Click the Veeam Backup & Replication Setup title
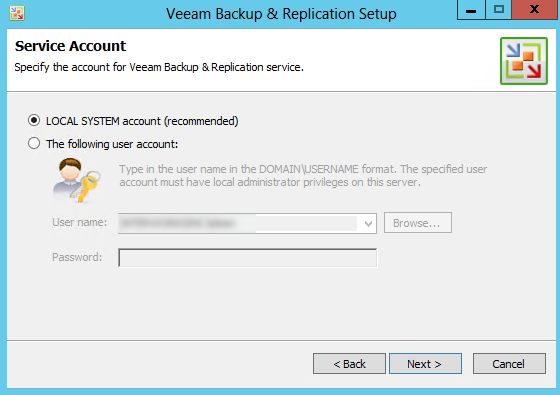This screenshot has height=395, width=560. (281, 14)
